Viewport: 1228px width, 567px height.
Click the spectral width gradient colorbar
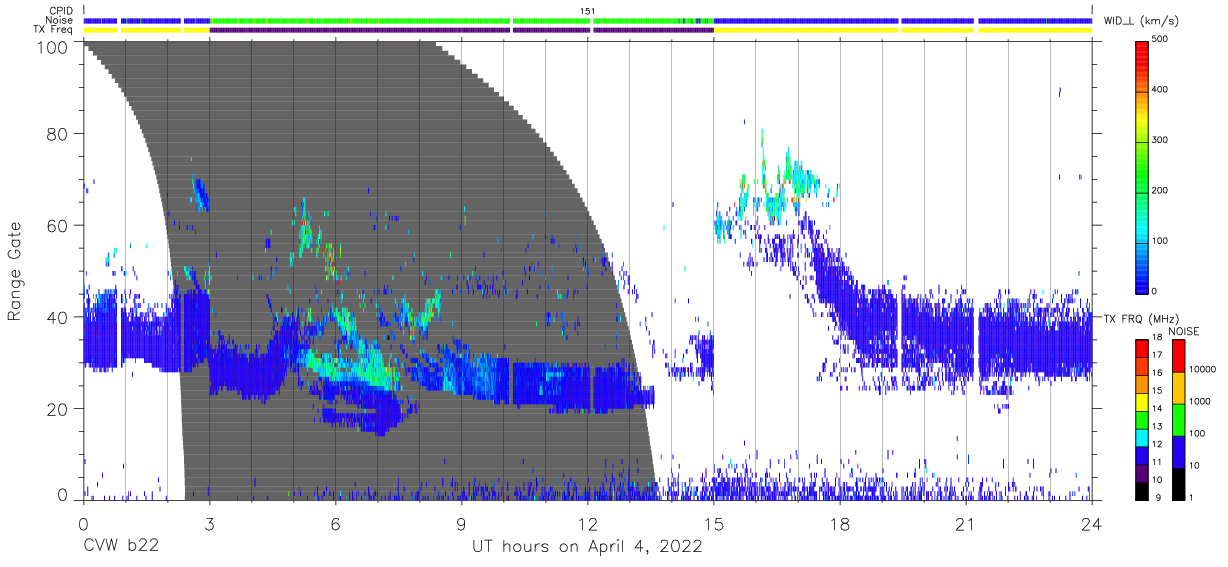coord(1141,166)
